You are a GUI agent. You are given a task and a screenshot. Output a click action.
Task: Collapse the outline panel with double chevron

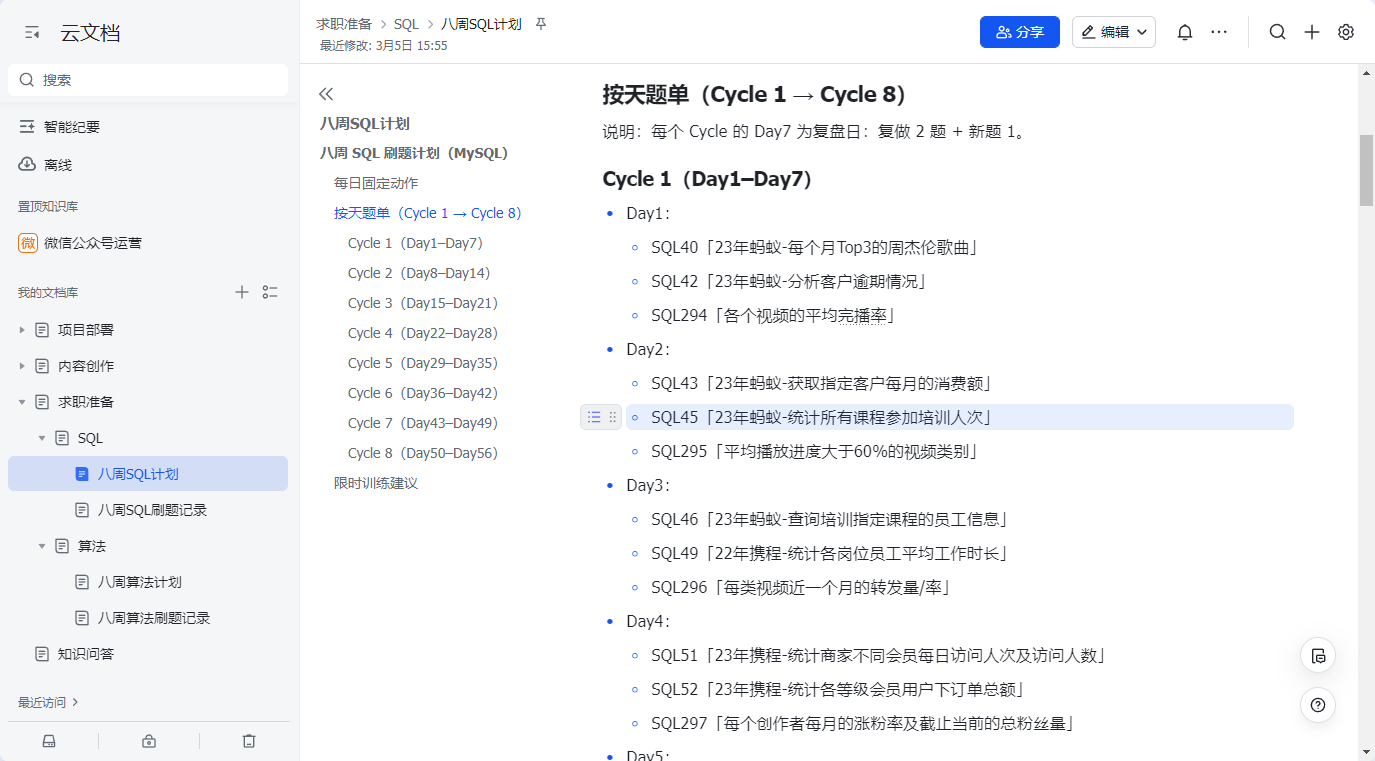point(326,94)
